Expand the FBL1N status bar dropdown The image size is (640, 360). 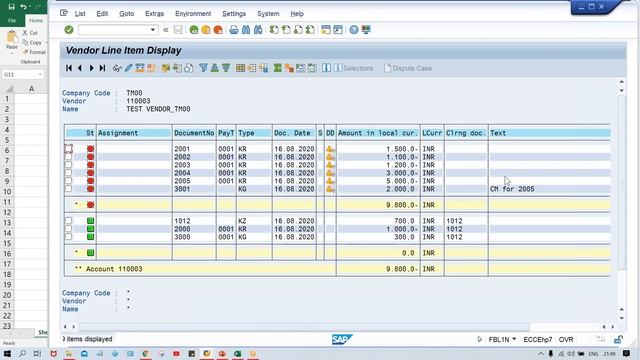click(514, 339)
